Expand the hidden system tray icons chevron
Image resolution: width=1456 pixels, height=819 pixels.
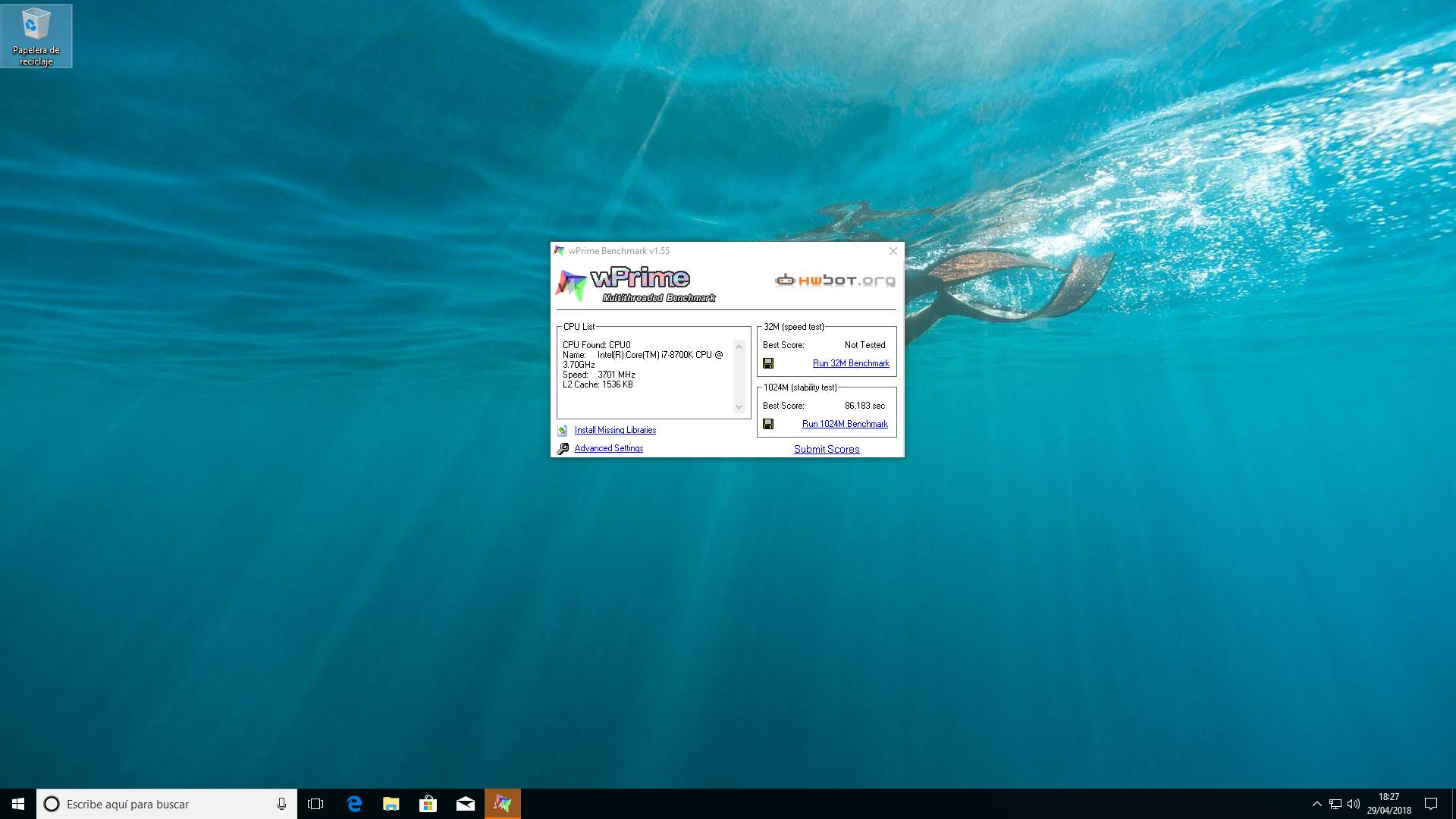click(1317, 804)
